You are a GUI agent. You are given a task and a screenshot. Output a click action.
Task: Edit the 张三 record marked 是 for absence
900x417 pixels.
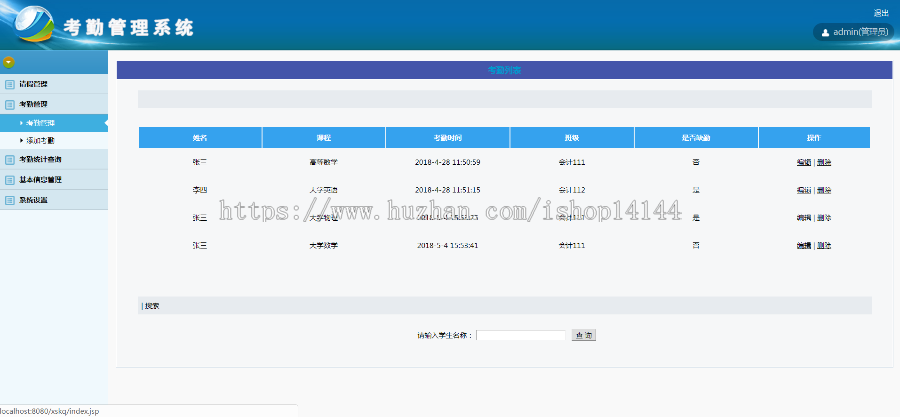click(x=804, y=218)
